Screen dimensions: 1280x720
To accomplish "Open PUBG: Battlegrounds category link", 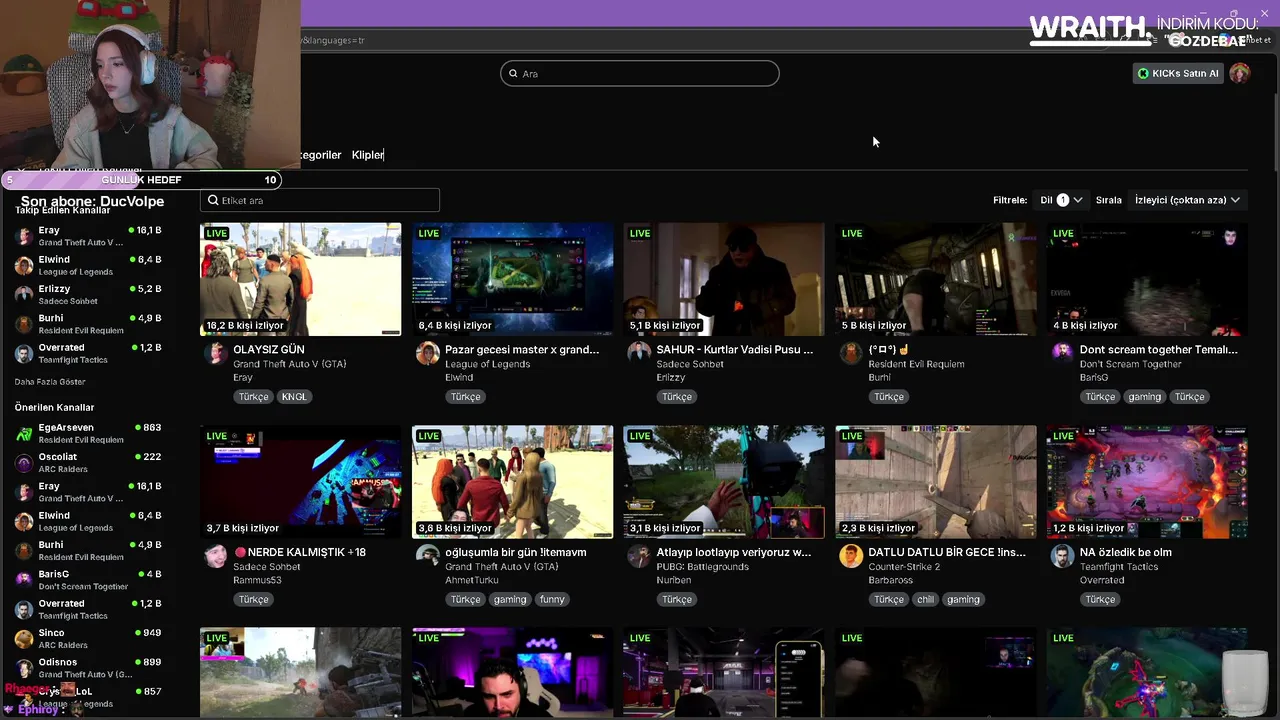I will point(703,567).
